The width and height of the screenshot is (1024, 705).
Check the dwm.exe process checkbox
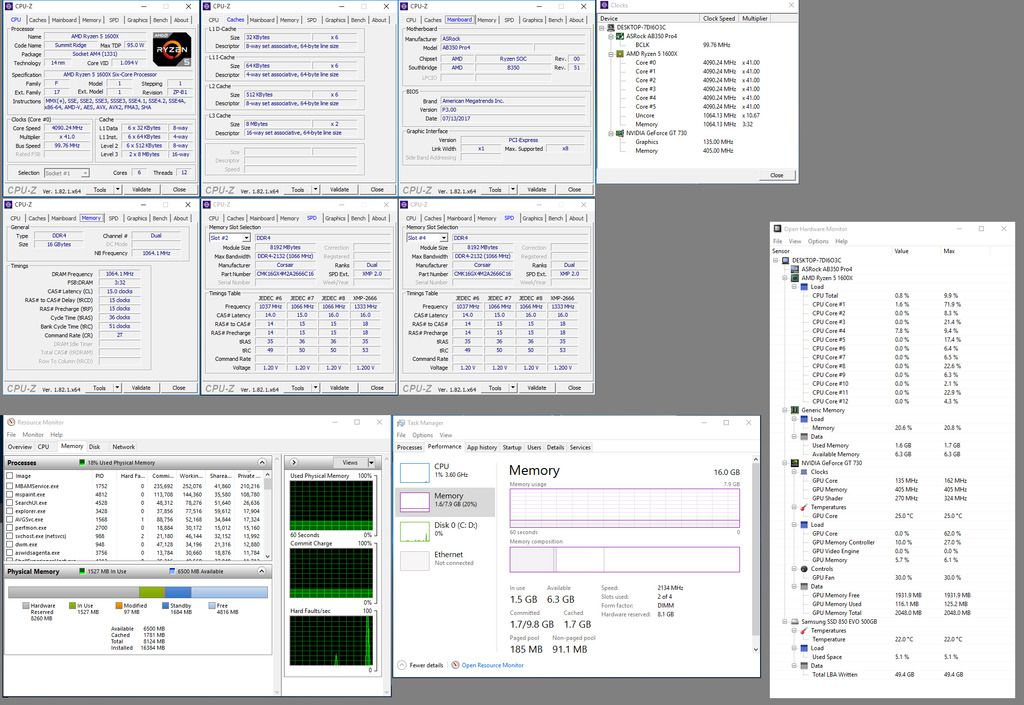[x=10, y=544]
